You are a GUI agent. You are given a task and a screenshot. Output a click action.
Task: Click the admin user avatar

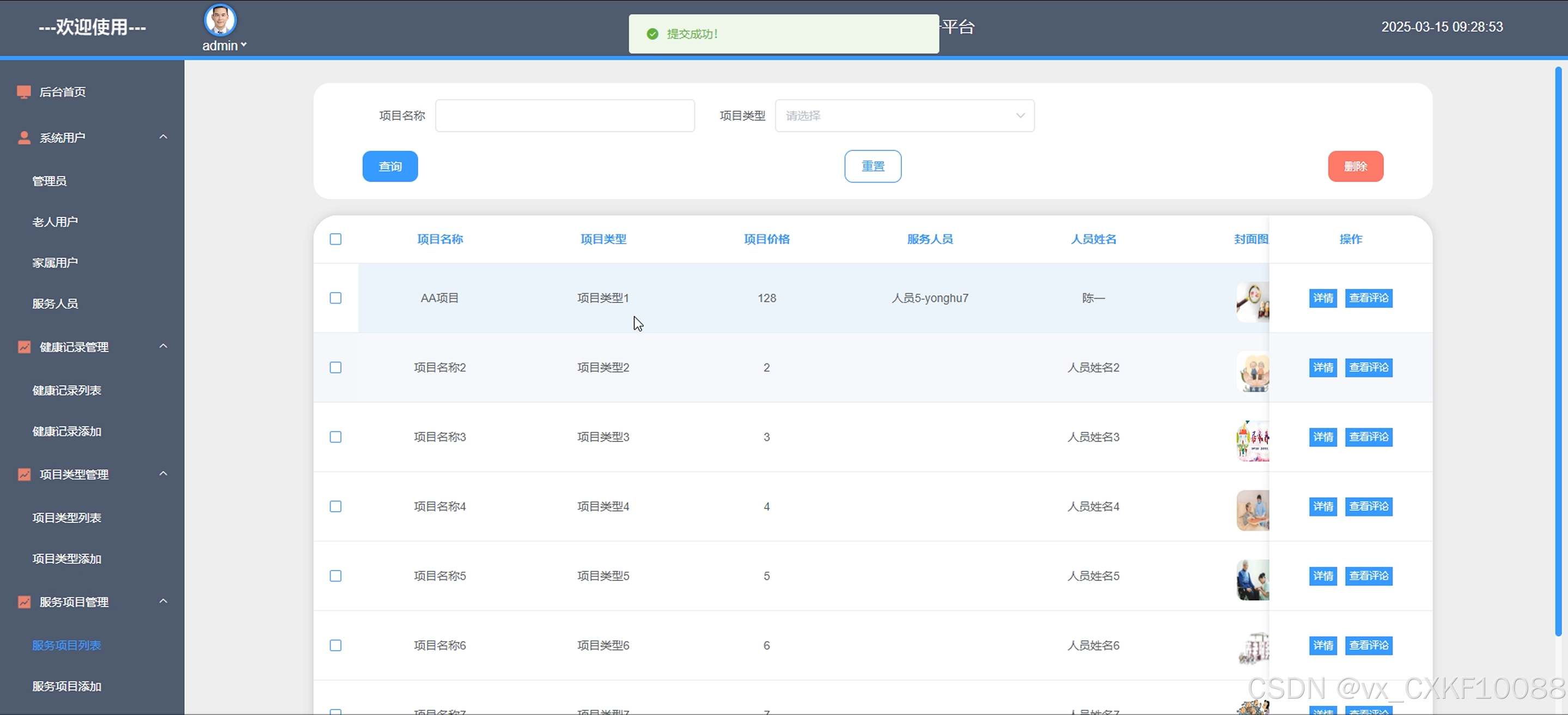(219, 20)
